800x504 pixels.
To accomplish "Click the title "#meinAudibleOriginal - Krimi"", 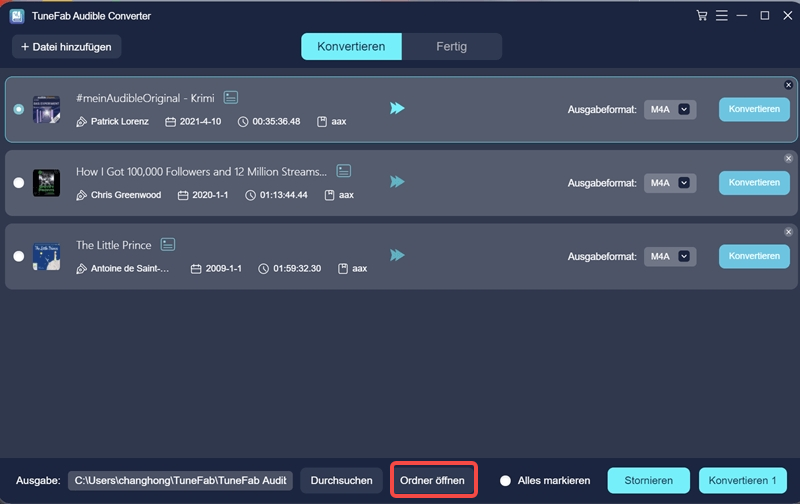I will point(145,98).
